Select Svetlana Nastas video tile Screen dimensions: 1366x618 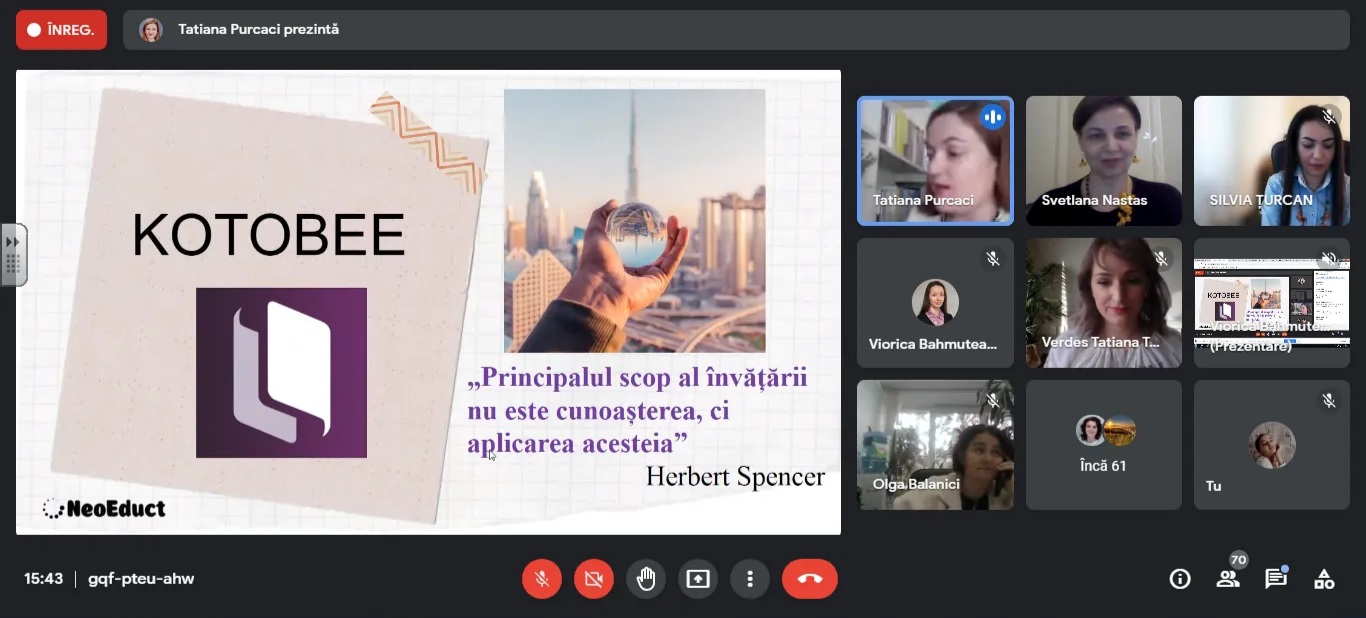[x=1103, y=160]
